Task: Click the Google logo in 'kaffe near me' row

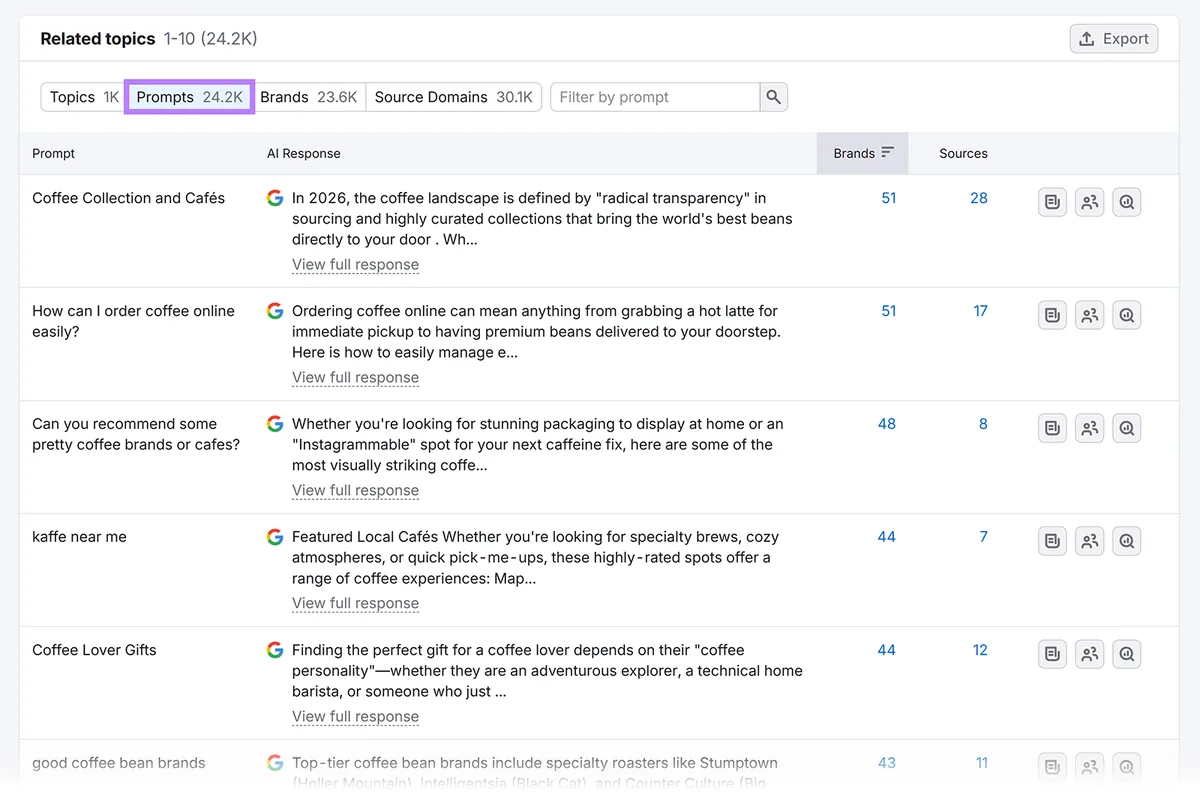Action: (x=275, y=537)
